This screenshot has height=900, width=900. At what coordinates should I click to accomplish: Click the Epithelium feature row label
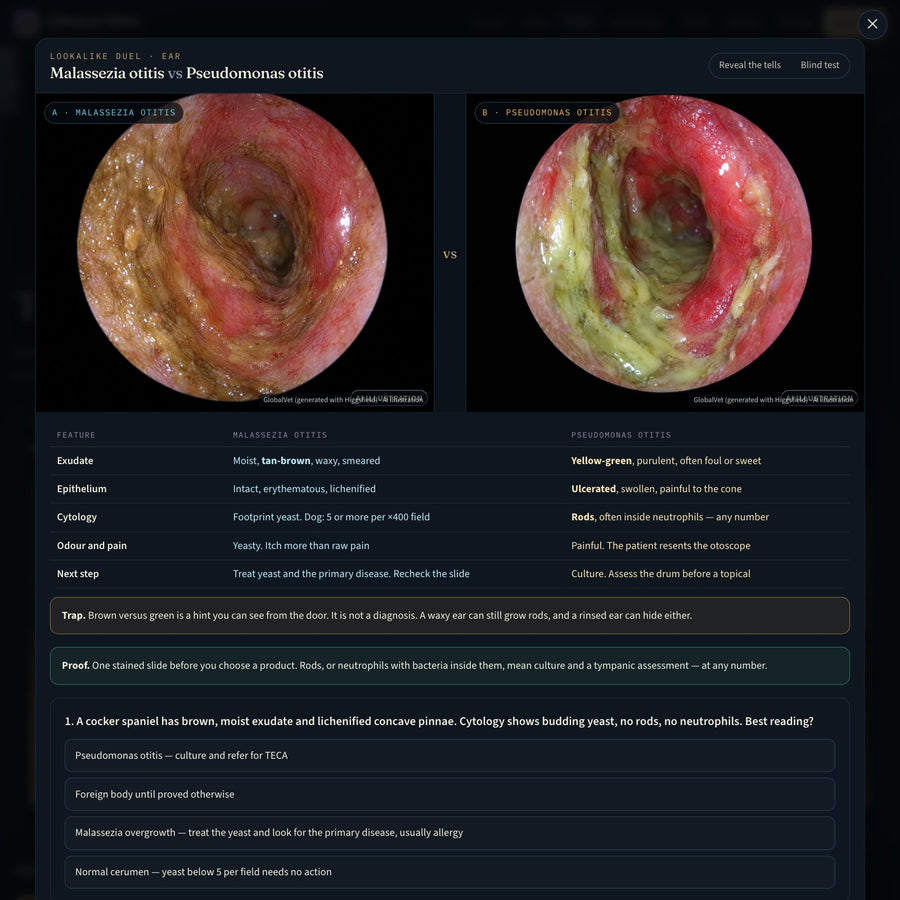(82, 489)
